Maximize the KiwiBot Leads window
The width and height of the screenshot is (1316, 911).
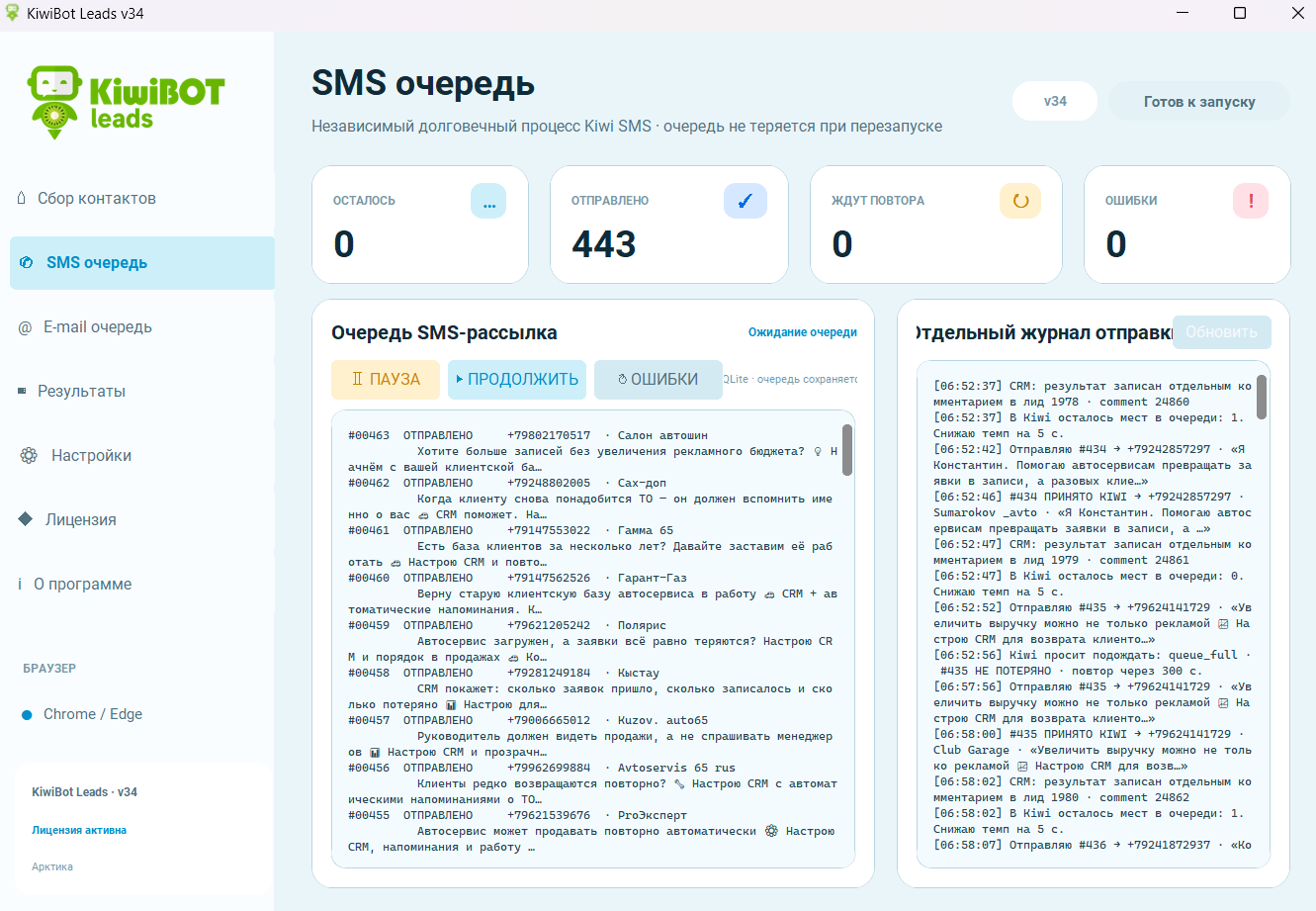[1240, 13]
